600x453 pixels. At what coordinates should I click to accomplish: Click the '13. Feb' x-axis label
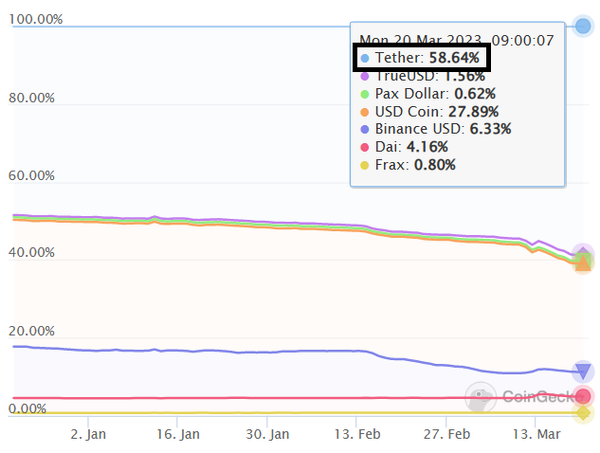click(357, 434)
